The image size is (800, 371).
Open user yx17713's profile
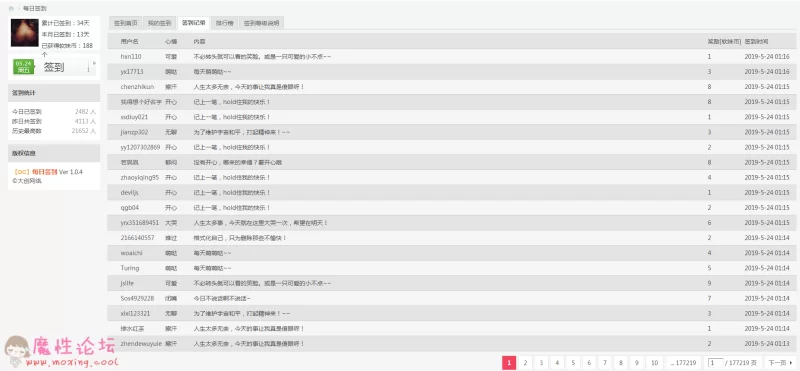(x=132, y=72)
